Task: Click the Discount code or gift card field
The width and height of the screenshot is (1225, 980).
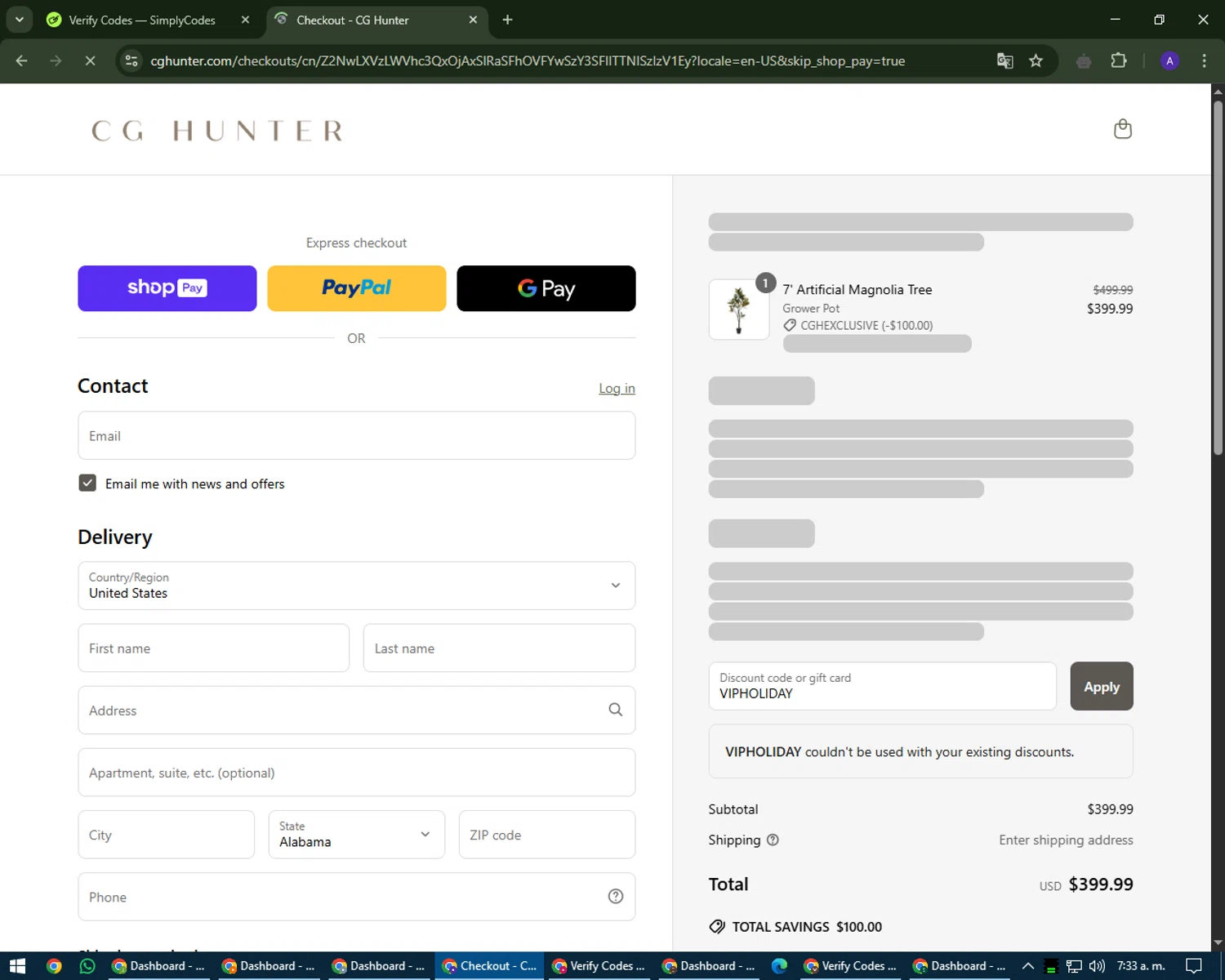Action: pyautogui.click(x=882, y=686)
